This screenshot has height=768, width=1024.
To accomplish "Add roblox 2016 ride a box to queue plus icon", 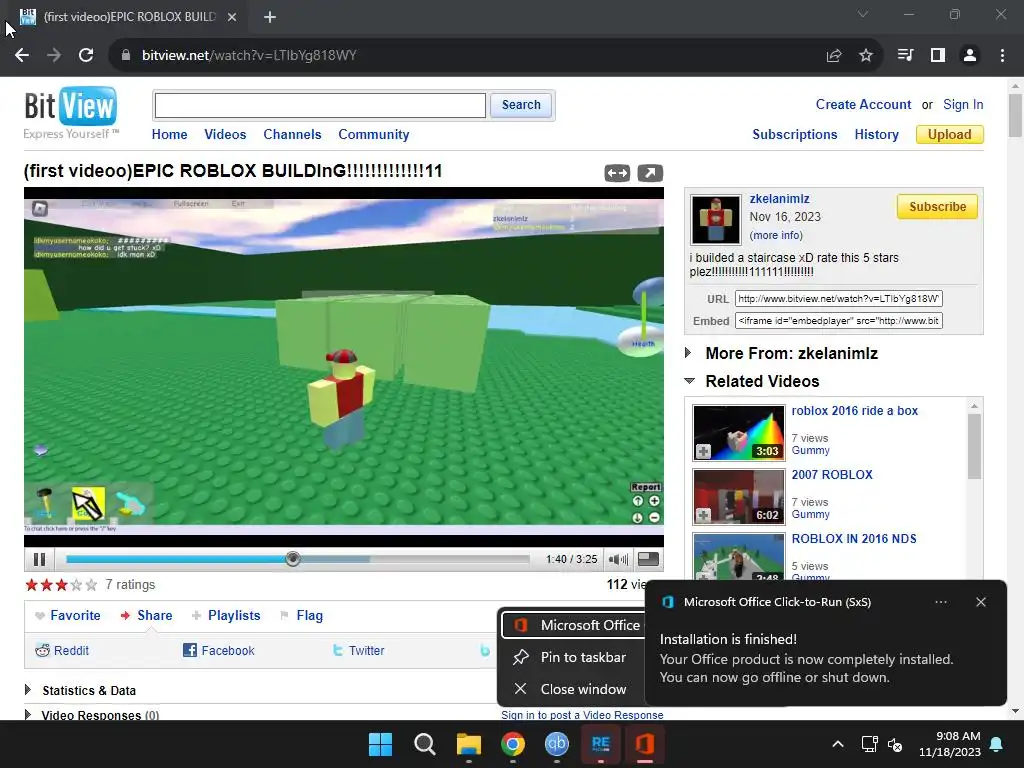I will 703,451.
